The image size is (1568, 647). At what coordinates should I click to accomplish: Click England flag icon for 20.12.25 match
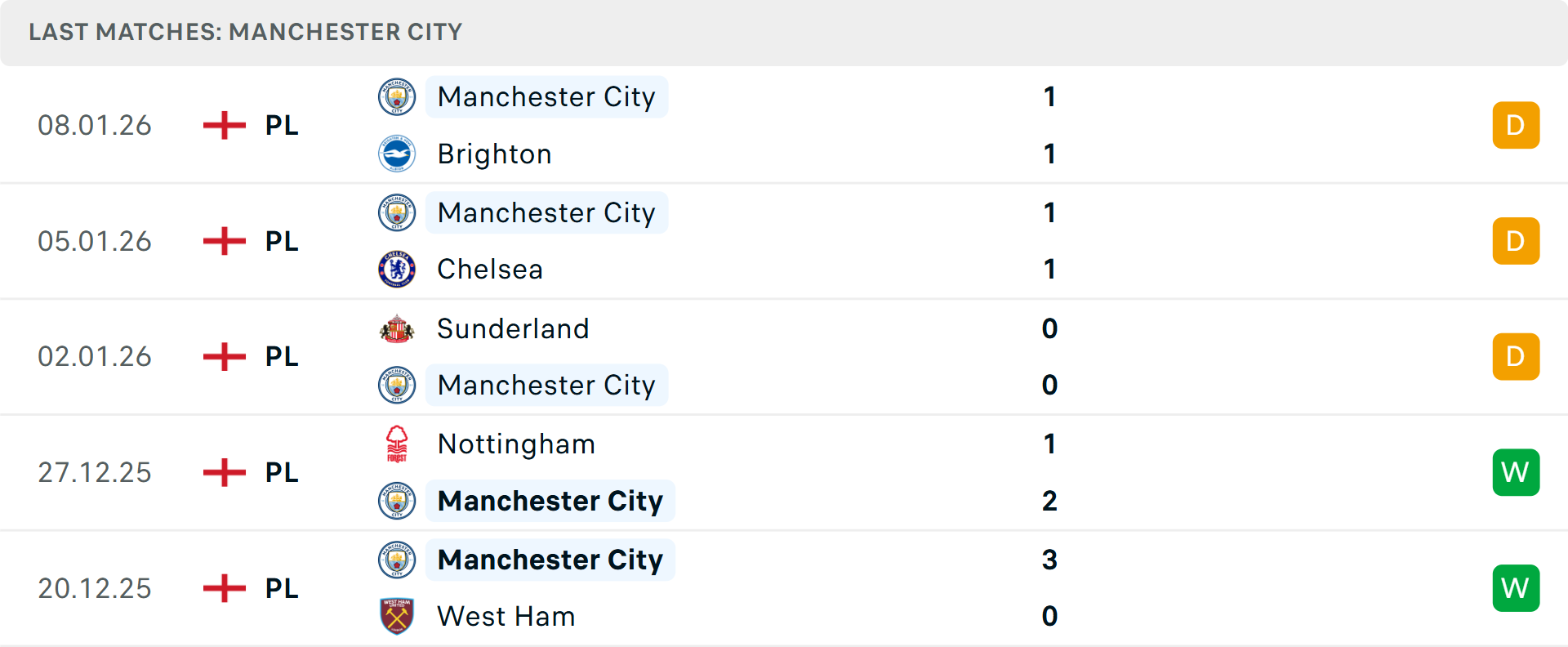(225, 588)
